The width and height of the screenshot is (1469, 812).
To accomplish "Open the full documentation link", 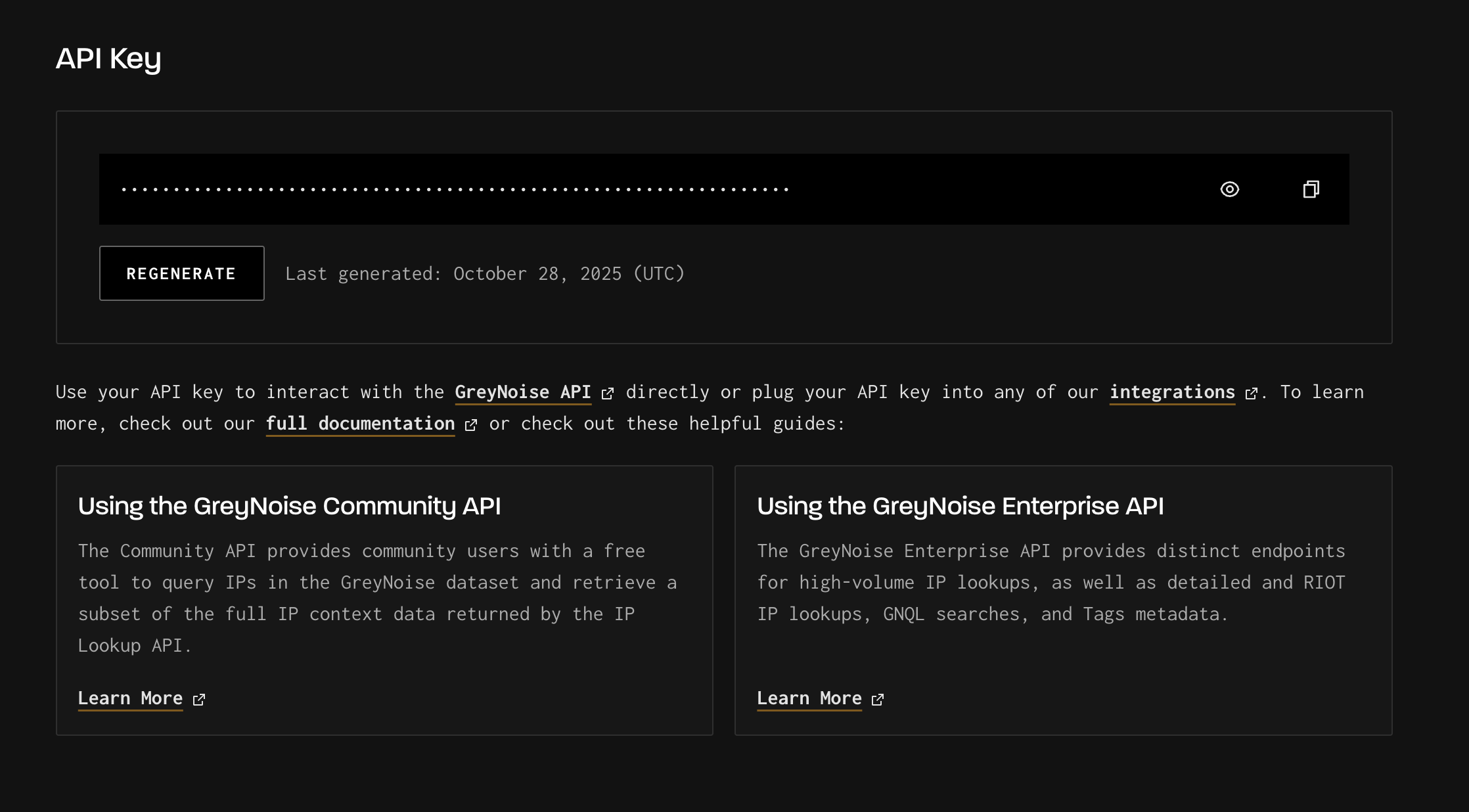I will click(360, 424).
